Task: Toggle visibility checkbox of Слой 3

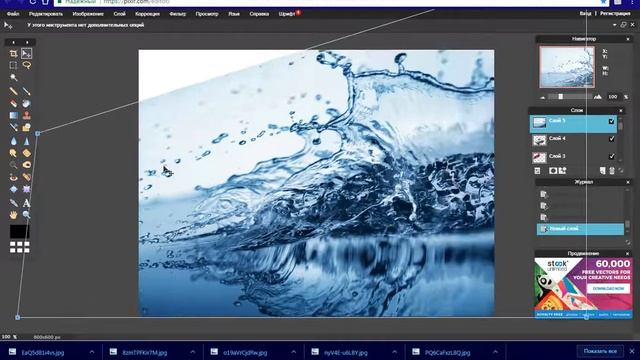Action: pyautogui.click(x=611, y=156)
